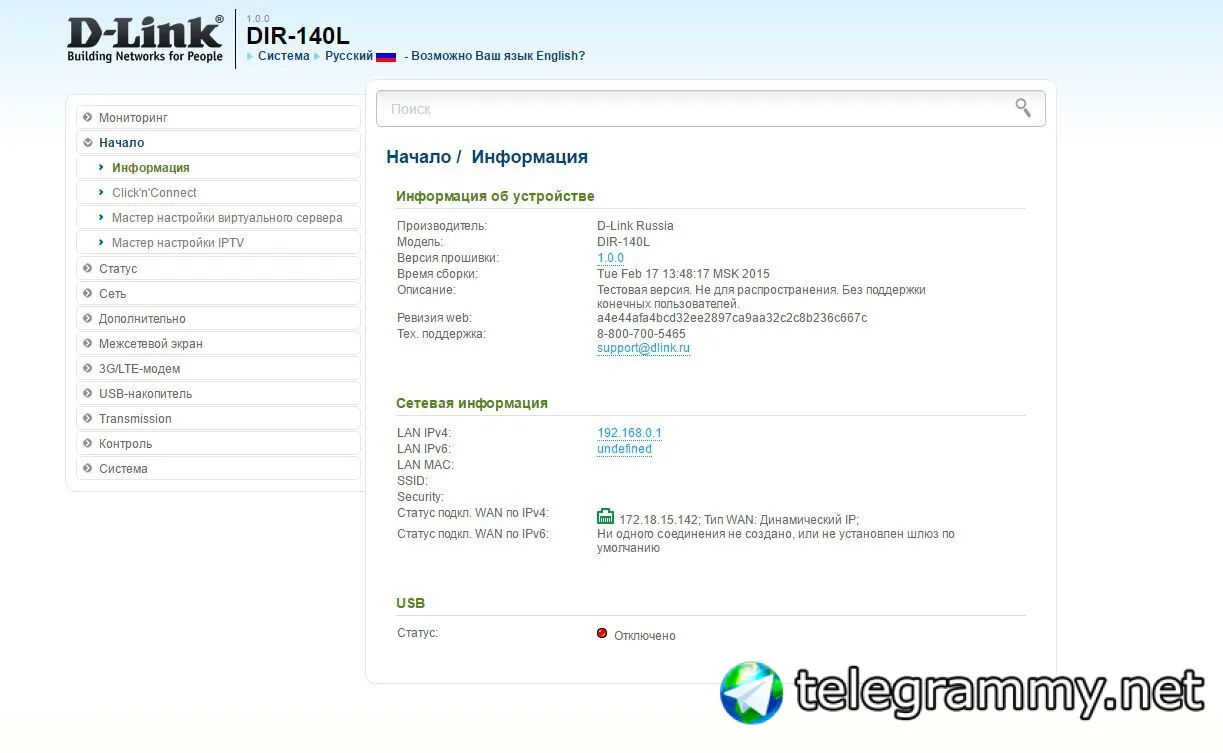Open LAN IPv4 192.168.0.1 link
The width and height of the screenshot is (1223, 753).
[629, 433]
